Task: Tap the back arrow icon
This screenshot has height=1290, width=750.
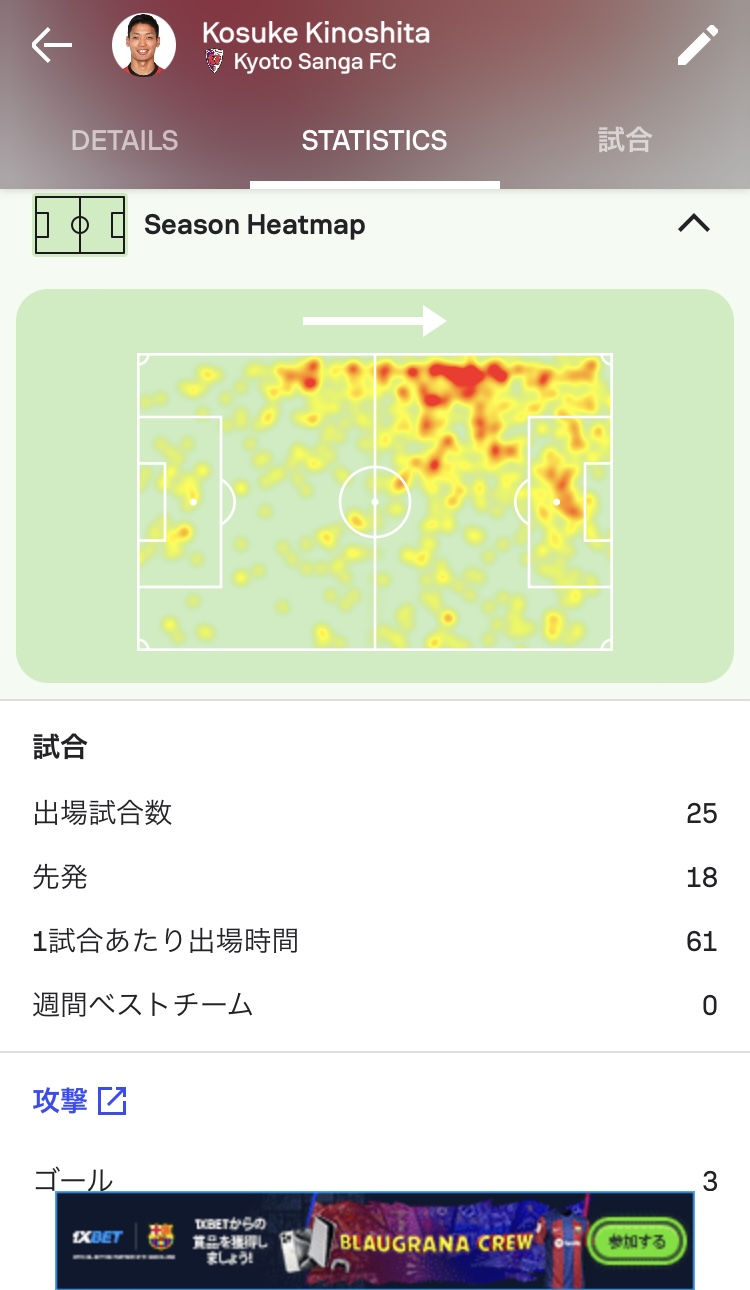Action: click(51, 46)
